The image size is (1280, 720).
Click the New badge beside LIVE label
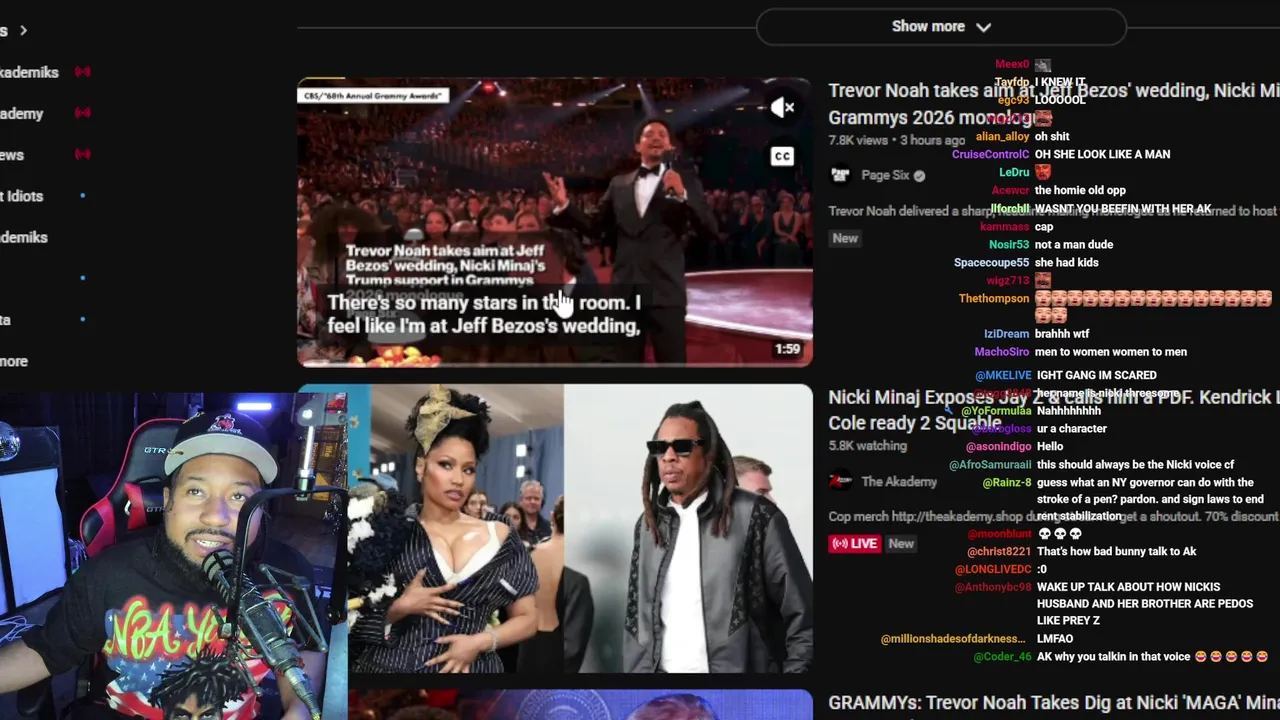[901, 544]
